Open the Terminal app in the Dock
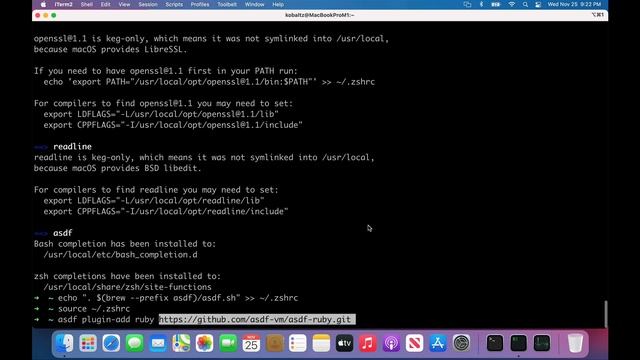The width and height of the screenshot is (640, 360). point(495,343)
